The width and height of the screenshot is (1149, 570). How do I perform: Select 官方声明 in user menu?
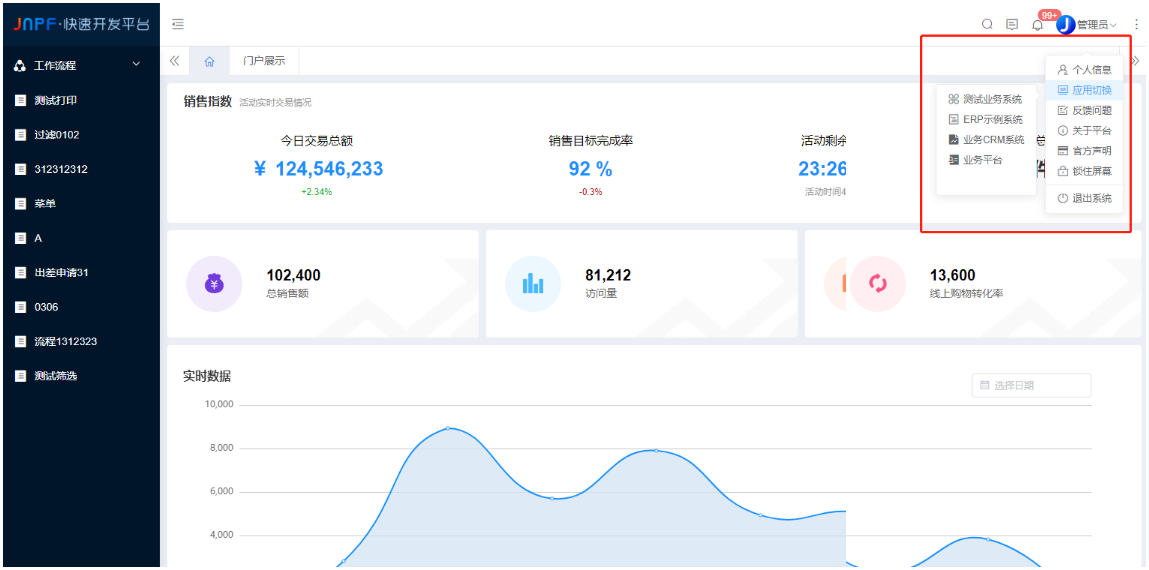click(1085, 152)
